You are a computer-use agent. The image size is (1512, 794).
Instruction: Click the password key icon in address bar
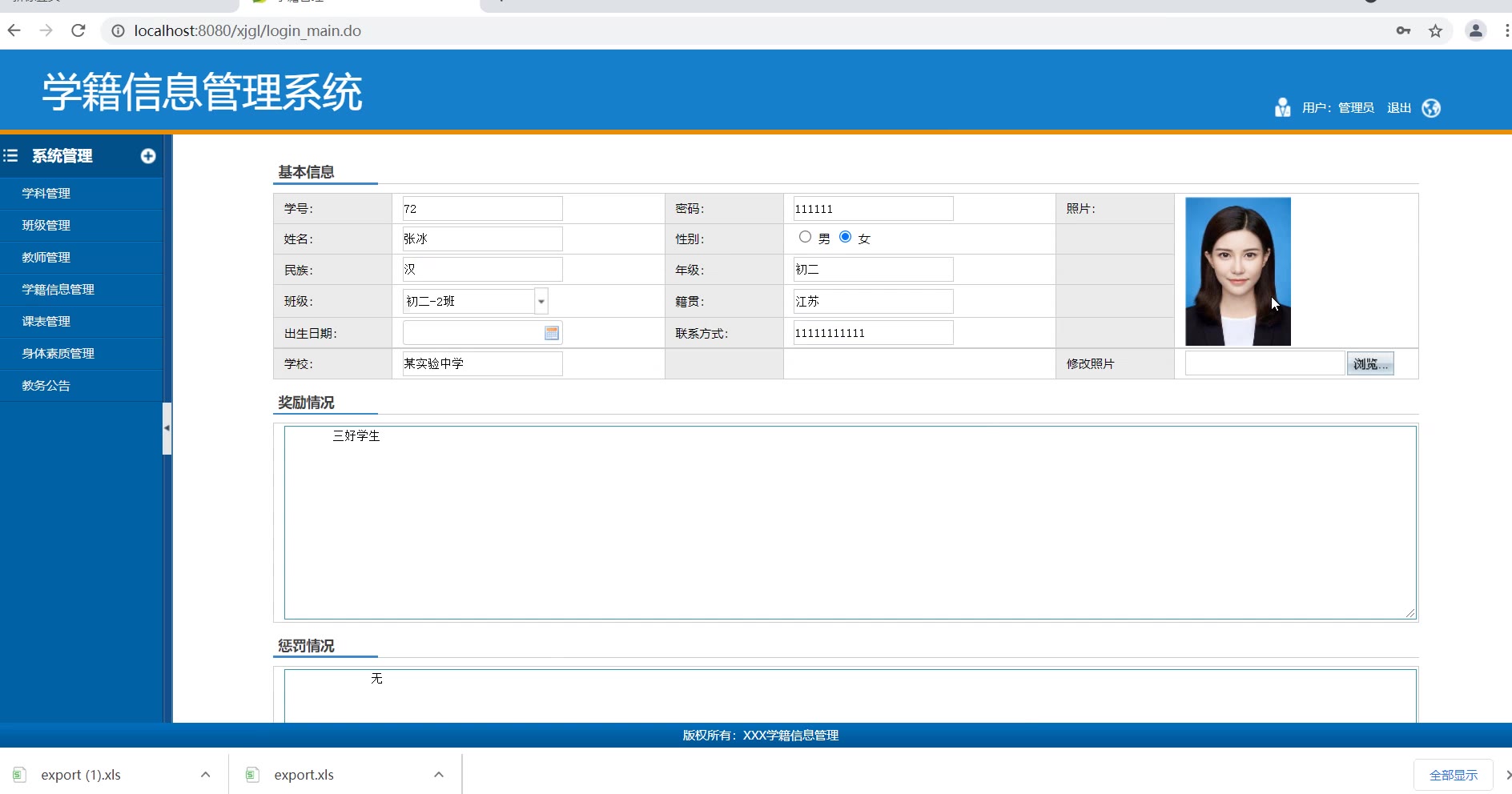[1403, 31]
